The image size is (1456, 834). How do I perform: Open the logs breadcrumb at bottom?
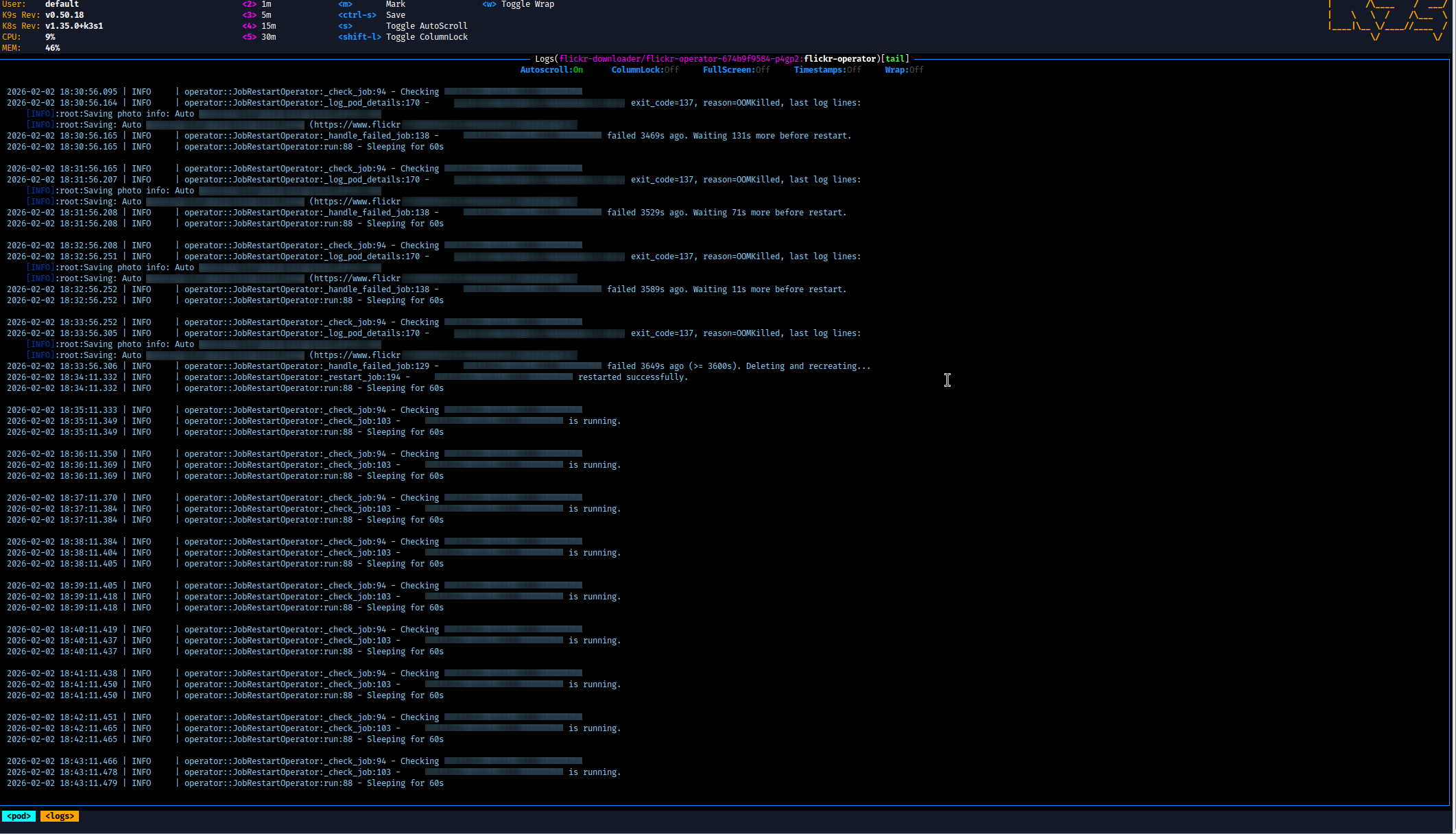coord(60,816)
